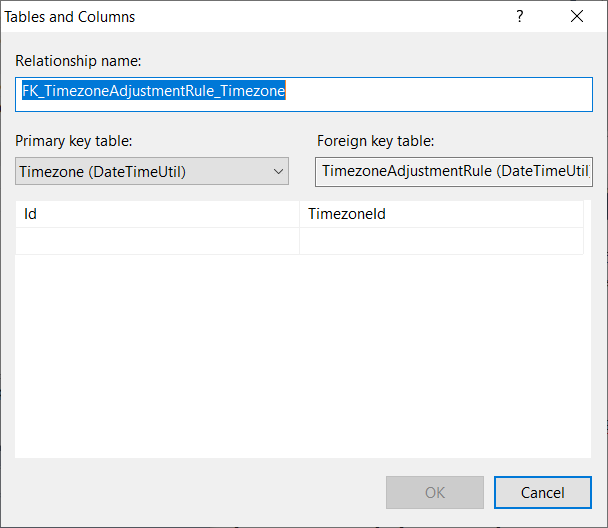Click into the Relationship name text field
The image size is (608, 528).
tap(440, 91)
